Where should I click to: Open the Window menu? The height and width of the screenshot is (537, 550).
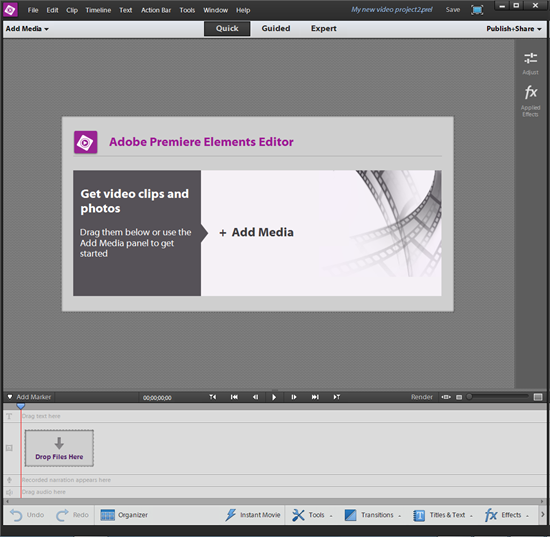click(x=215, y=10)
